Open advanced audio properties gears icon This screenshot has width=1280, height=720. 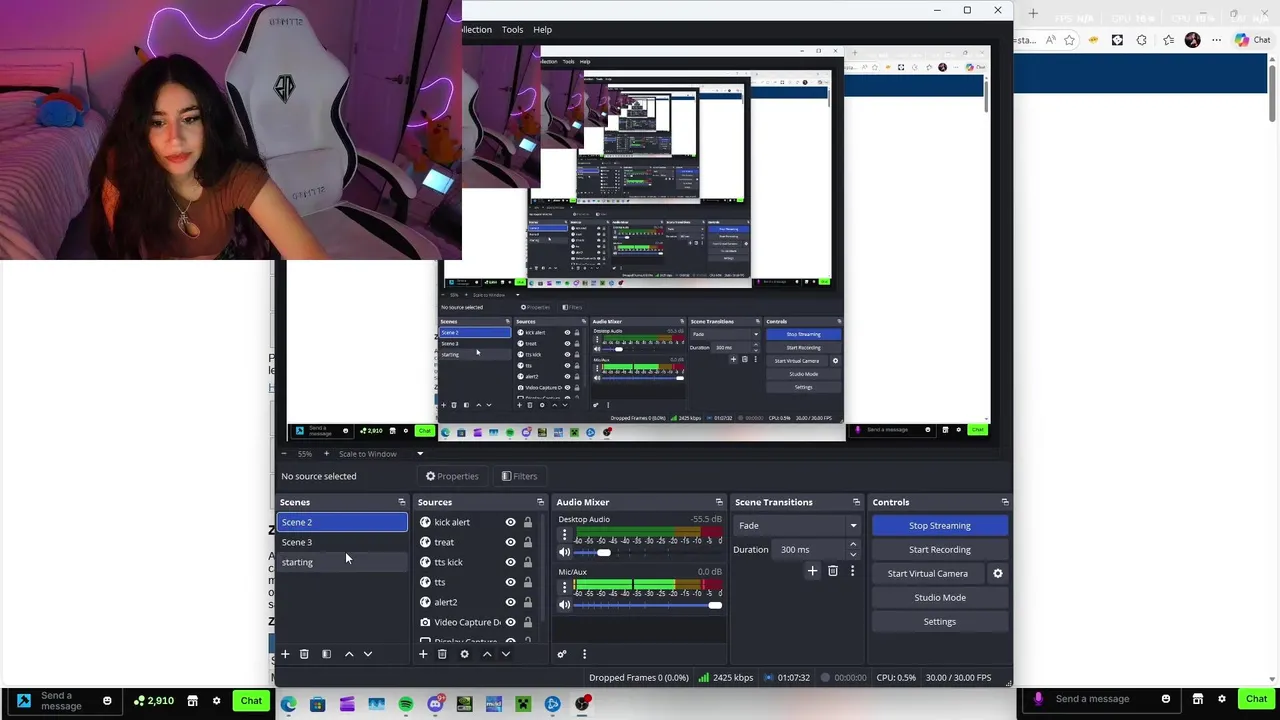point(562,654)
